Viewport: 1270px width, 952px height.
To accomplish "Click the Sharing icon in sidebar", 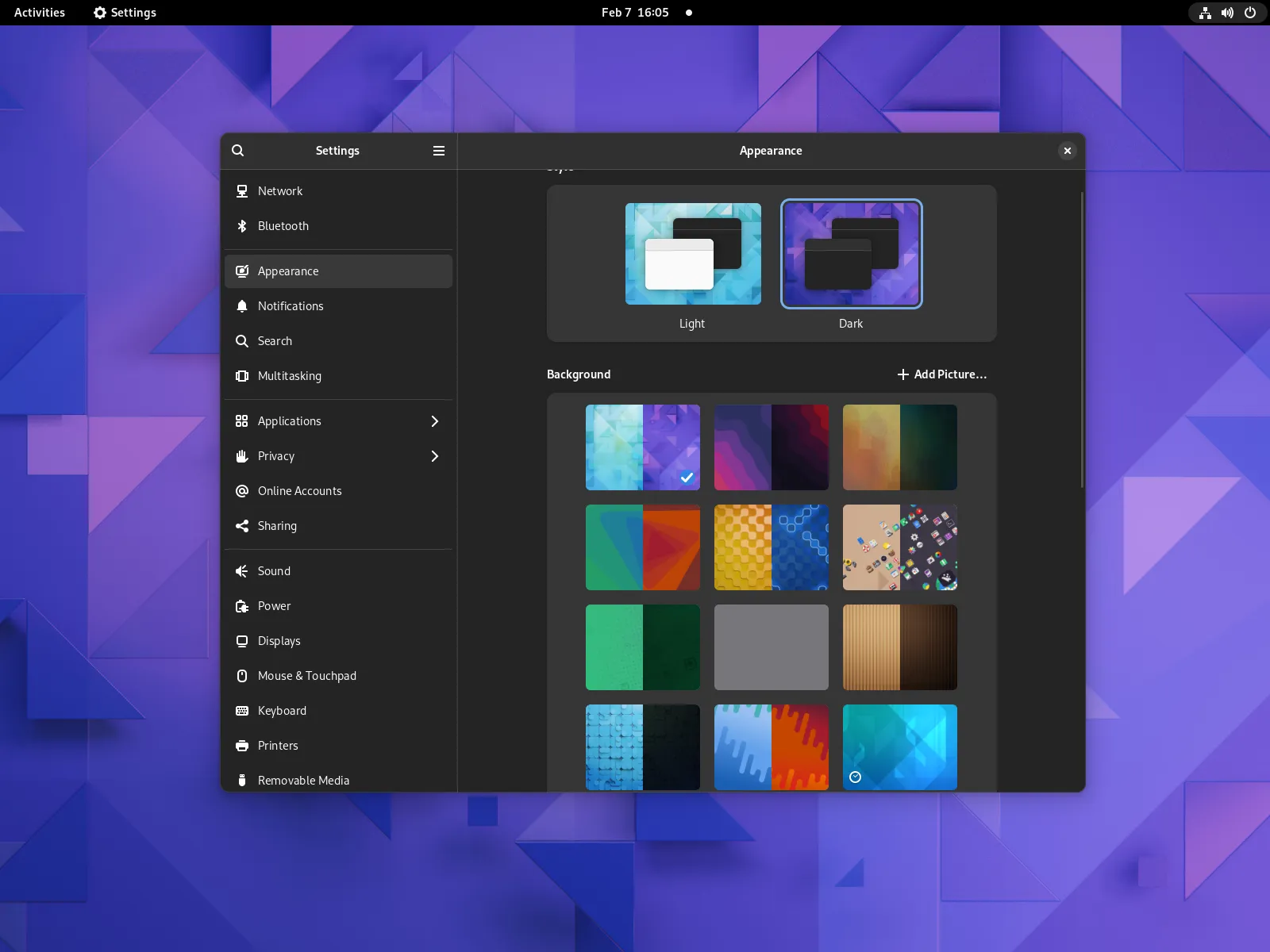I will (242, 526).
